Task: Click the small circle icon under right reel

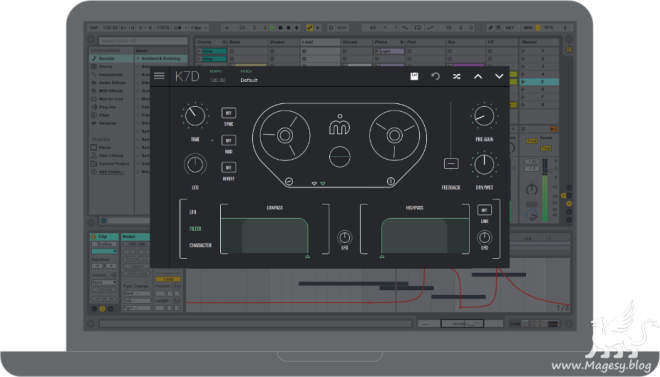Action: tap(391, 181)
